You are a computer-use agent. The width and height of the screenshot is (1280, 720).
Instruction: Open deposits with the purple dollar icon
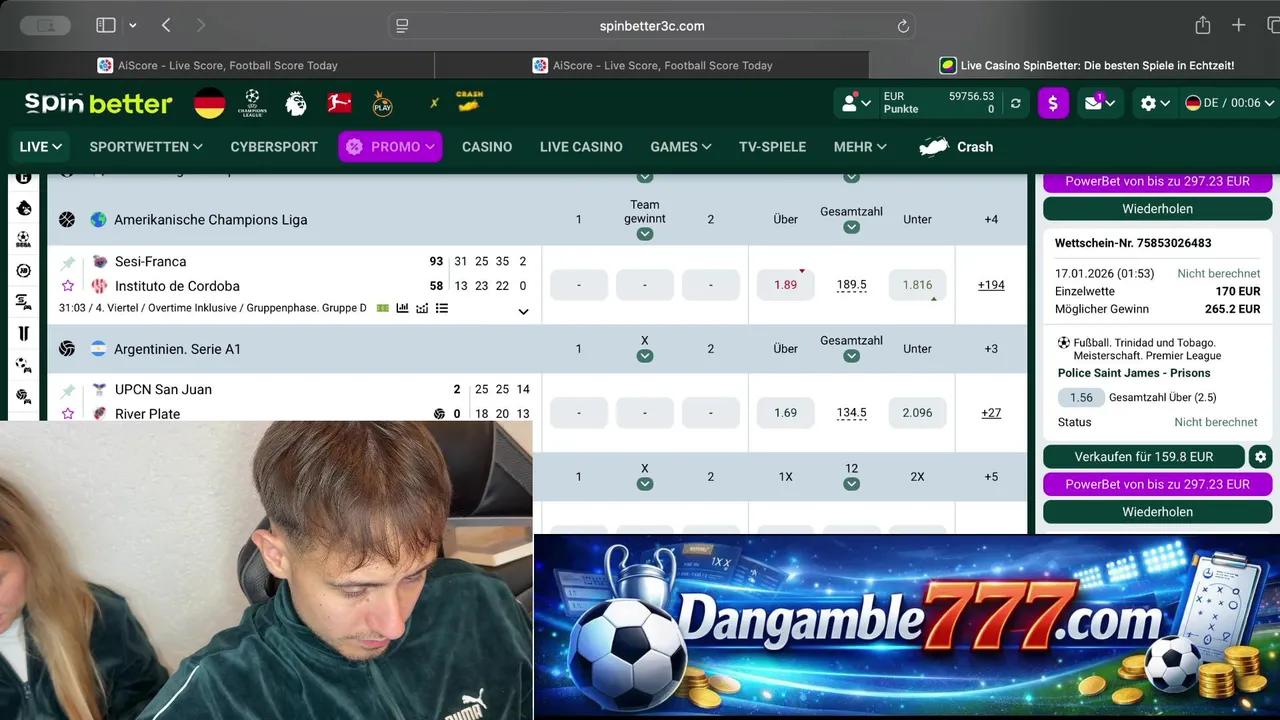(1053, 103)
